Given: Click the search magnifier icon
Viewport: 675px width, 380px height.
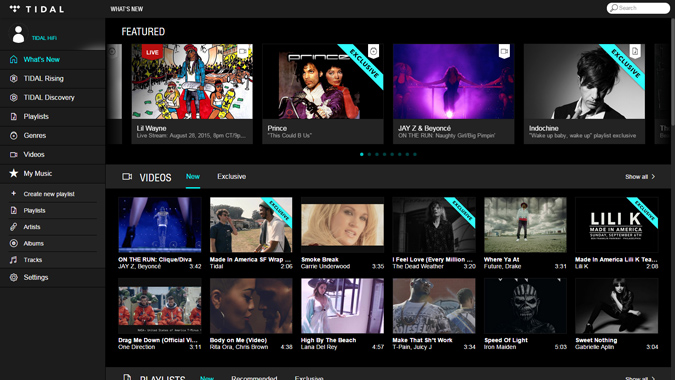Looking at the screenshot, I should pyautogui.click(x=614, y=8).
